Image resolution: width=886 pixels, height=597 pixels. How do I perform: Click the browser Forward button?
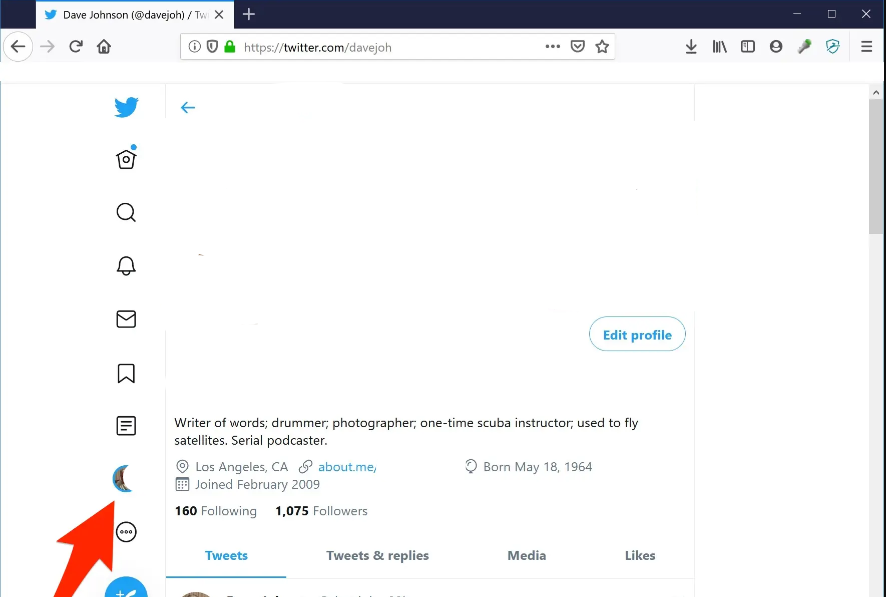pyautogui.click(x=47, y=46)
